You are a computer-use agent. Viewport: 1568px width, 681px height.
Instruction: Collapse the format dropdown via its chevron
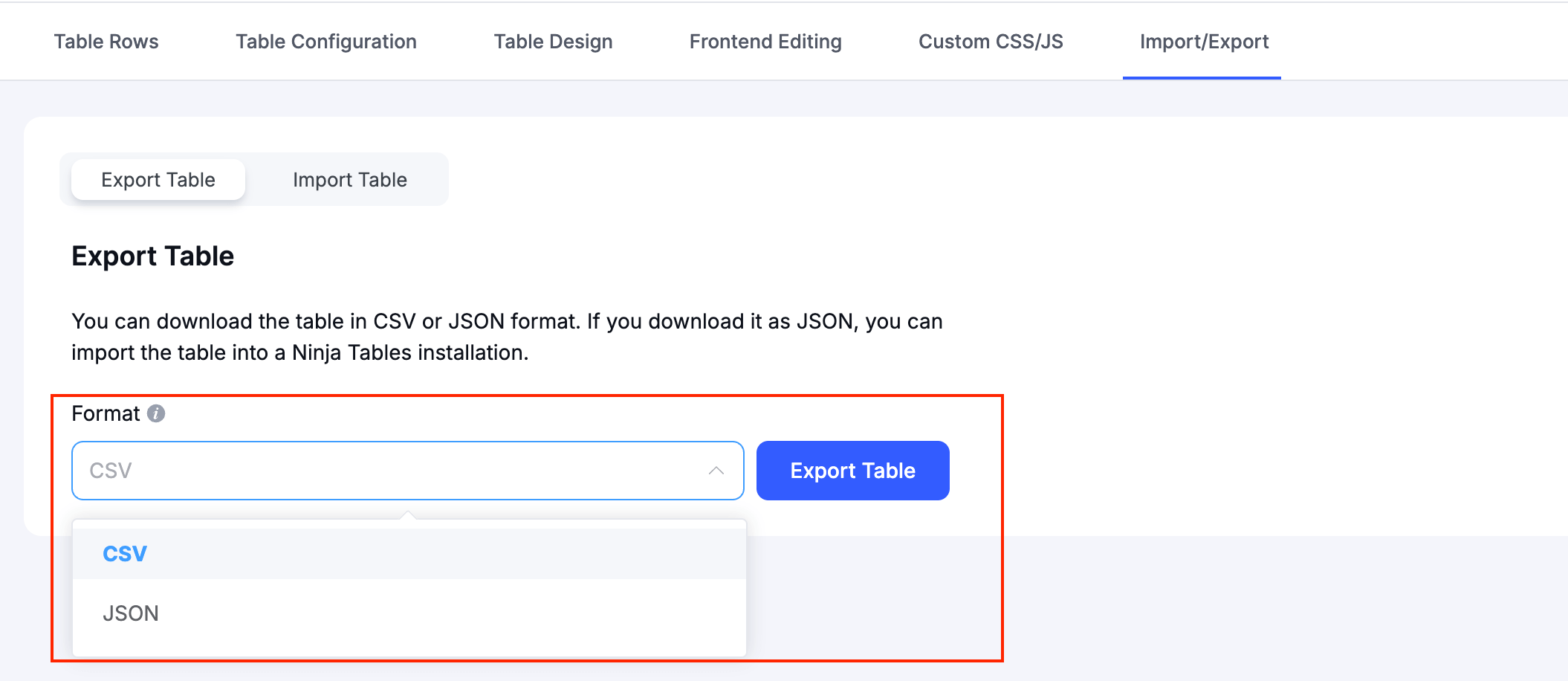point(716,471)
